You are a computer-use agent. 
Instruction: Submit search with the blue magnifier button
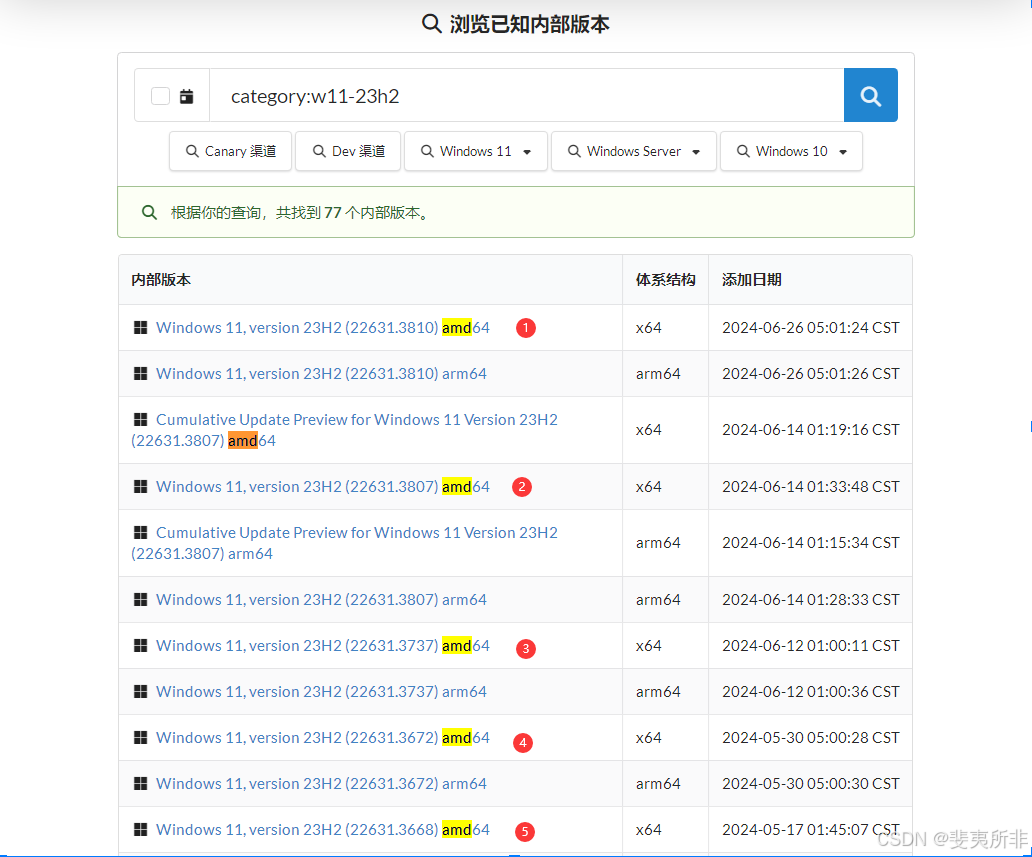coord(871,95)
